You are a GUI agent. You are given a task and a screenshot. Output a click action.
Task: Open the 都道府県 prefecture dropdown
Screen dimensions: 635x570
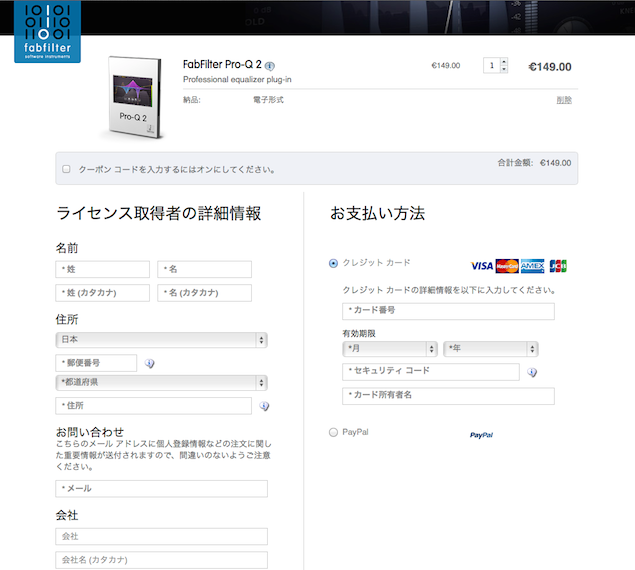[x=162, y=382]
